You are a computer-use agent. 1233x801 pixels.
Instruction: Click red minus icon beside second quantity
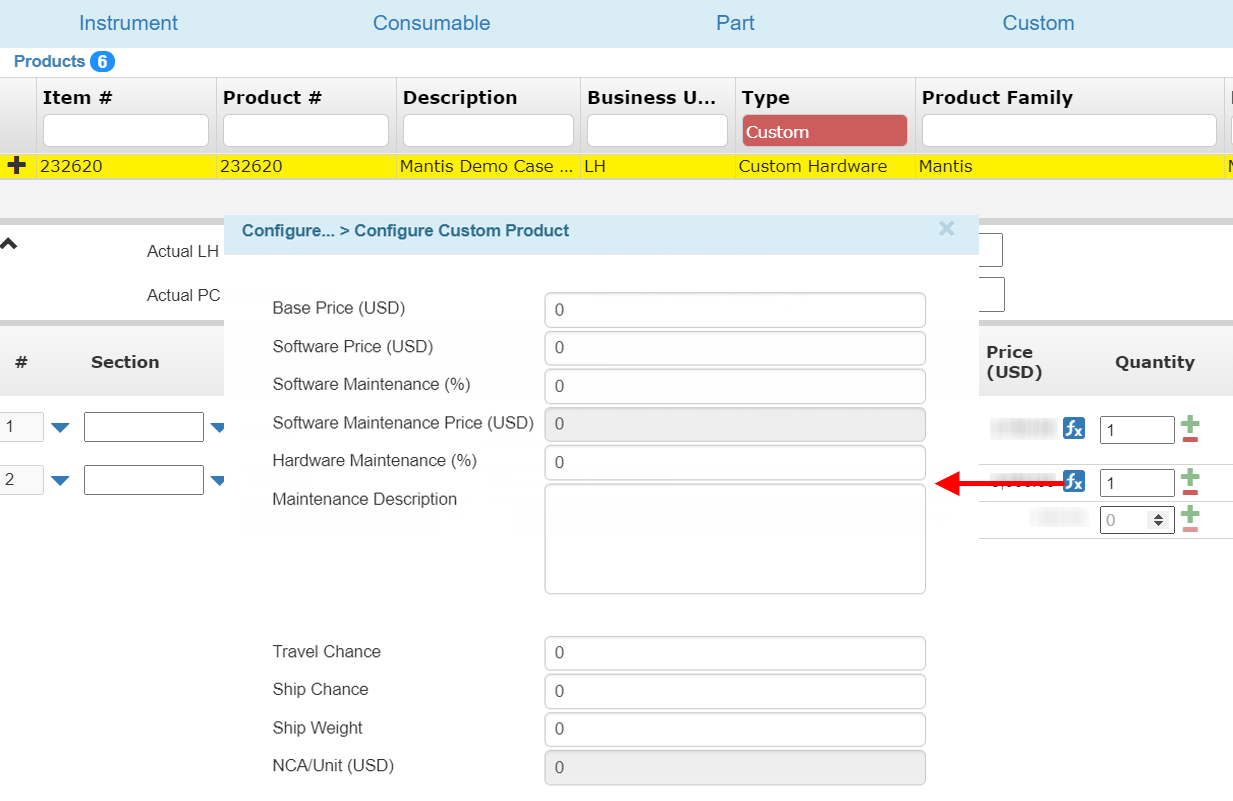[1190, 491]
